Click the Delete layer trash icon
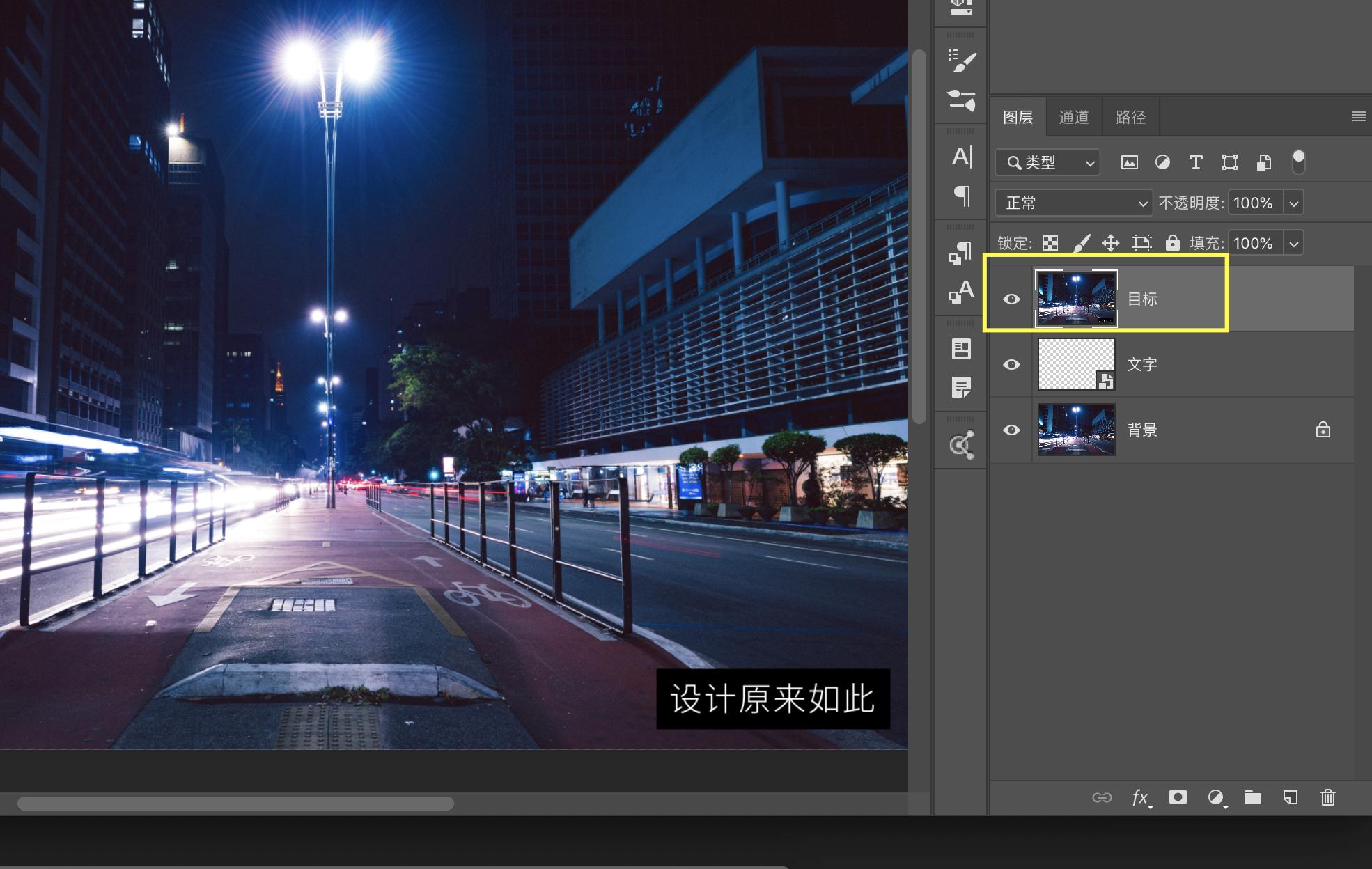The height and width of the screenshot is (869, 1372). coord(1327,798)
